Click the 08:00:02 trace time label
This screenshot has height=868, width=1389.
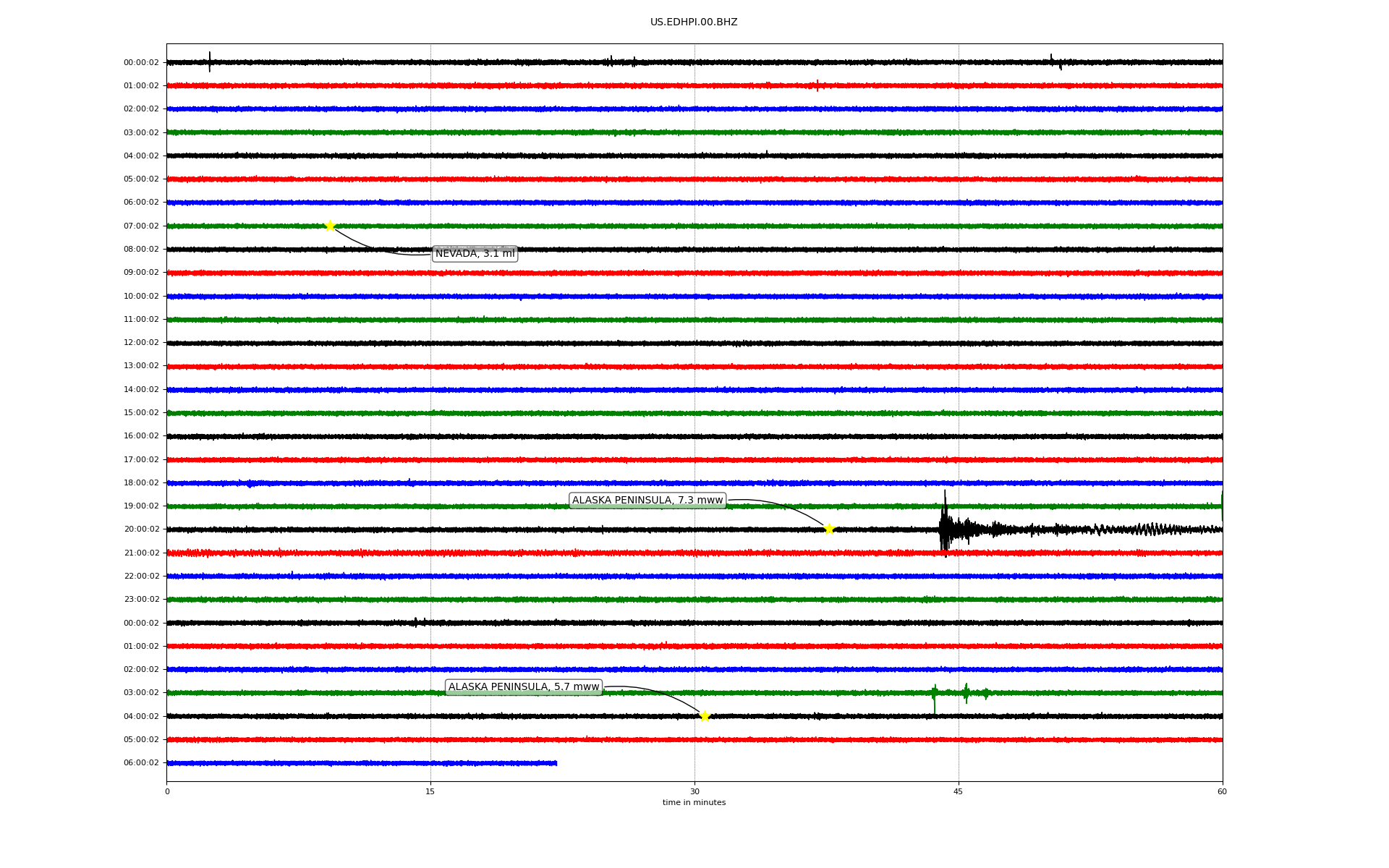(141, 250)
